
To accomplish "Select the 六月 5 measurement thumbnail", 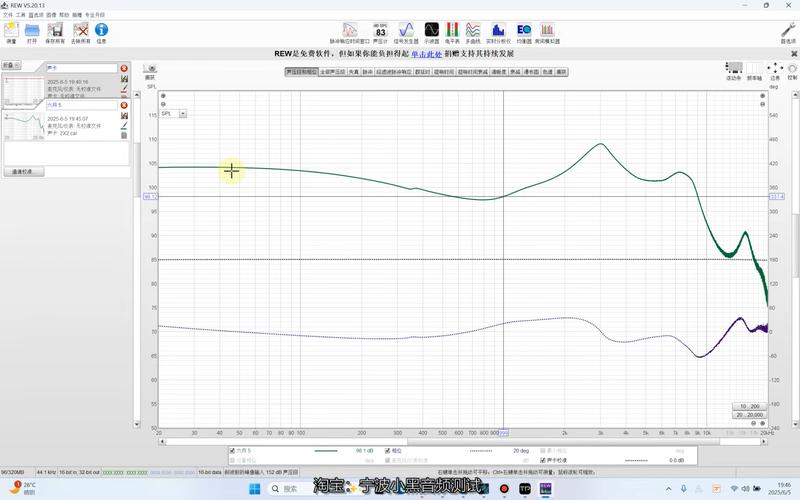I will pos(24,127).
